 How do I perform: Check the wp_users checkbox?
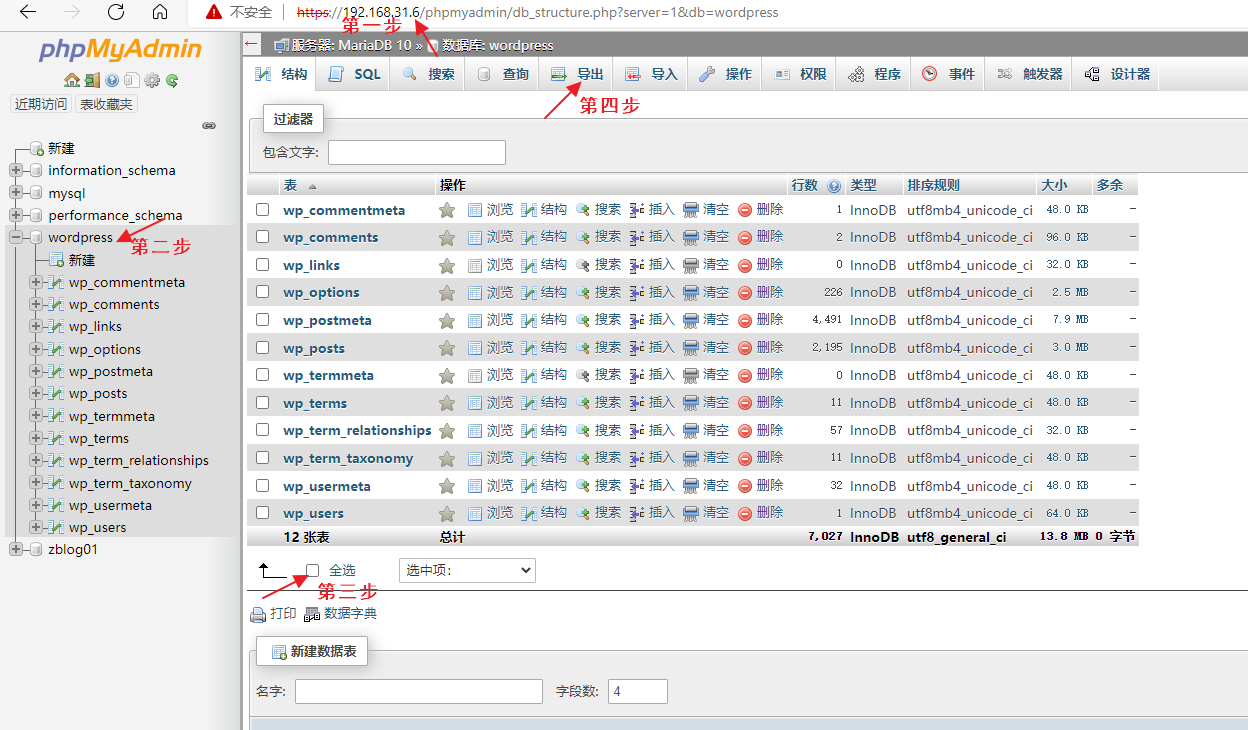[263, 513]
